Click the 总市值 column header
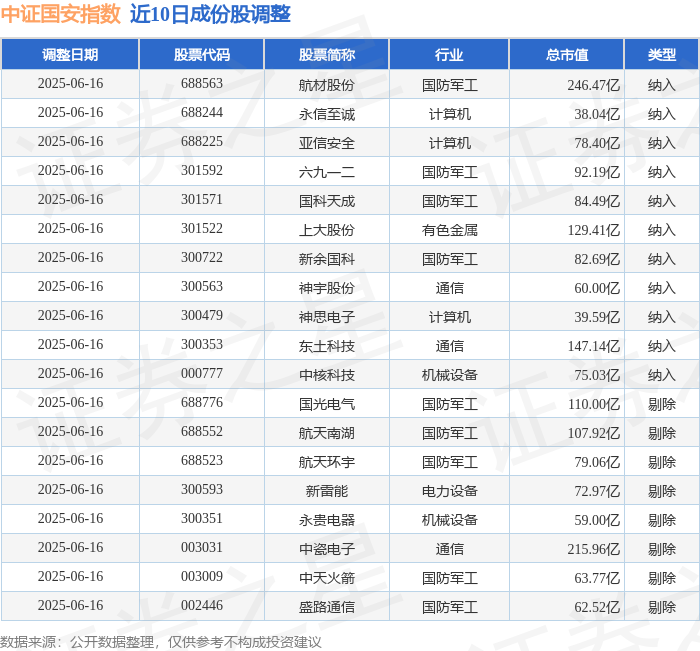 (x=567, y=54)
